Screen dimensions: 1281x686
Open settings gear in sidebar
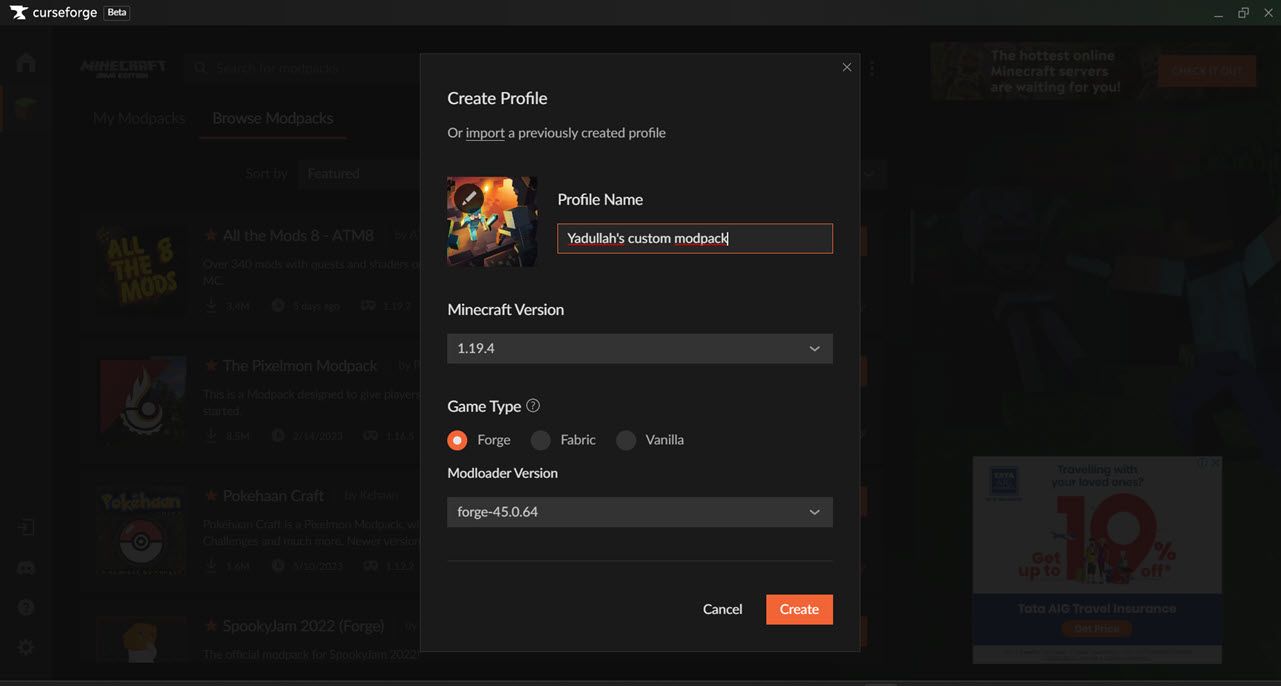[x=26, y=647]
